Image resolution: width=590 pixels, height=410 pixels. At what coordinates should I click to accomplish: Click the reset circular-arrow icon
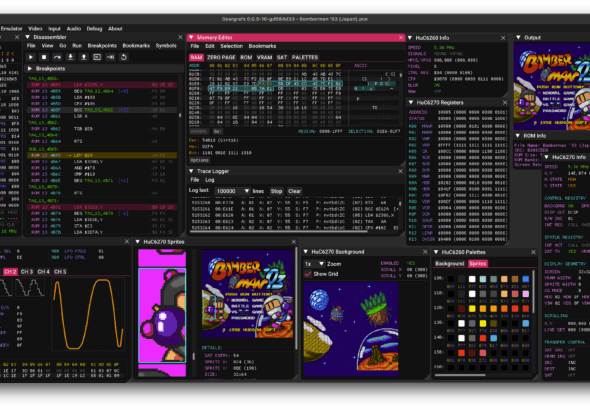pyautogui.click(x=123, y=57)
